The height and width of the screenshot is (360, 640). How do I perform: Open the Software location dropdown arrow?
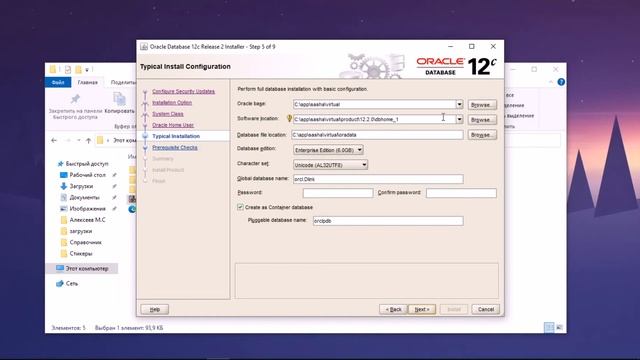pos(459,119)
